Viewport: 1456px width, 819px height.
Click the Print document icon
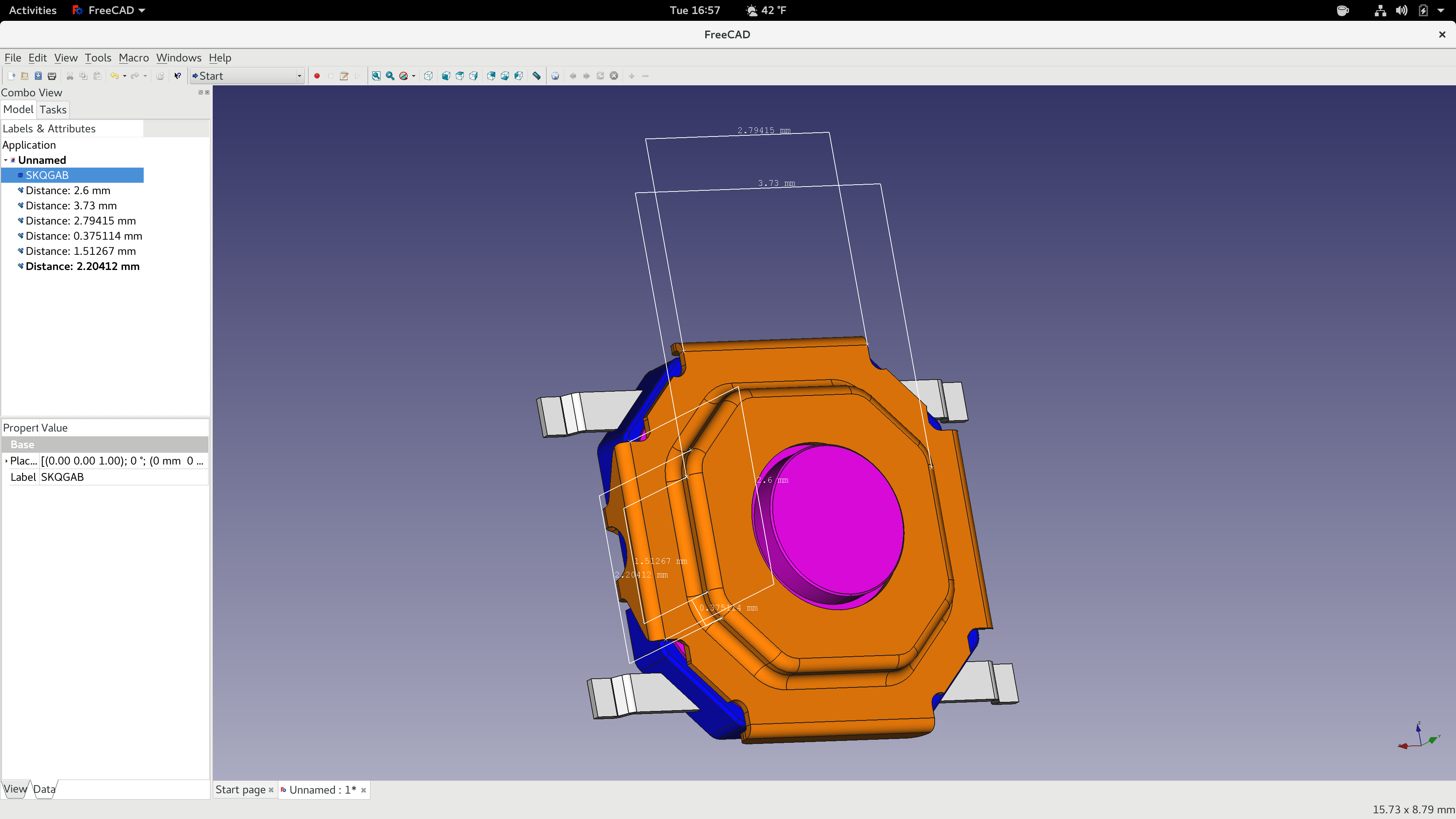click(52, 76)
